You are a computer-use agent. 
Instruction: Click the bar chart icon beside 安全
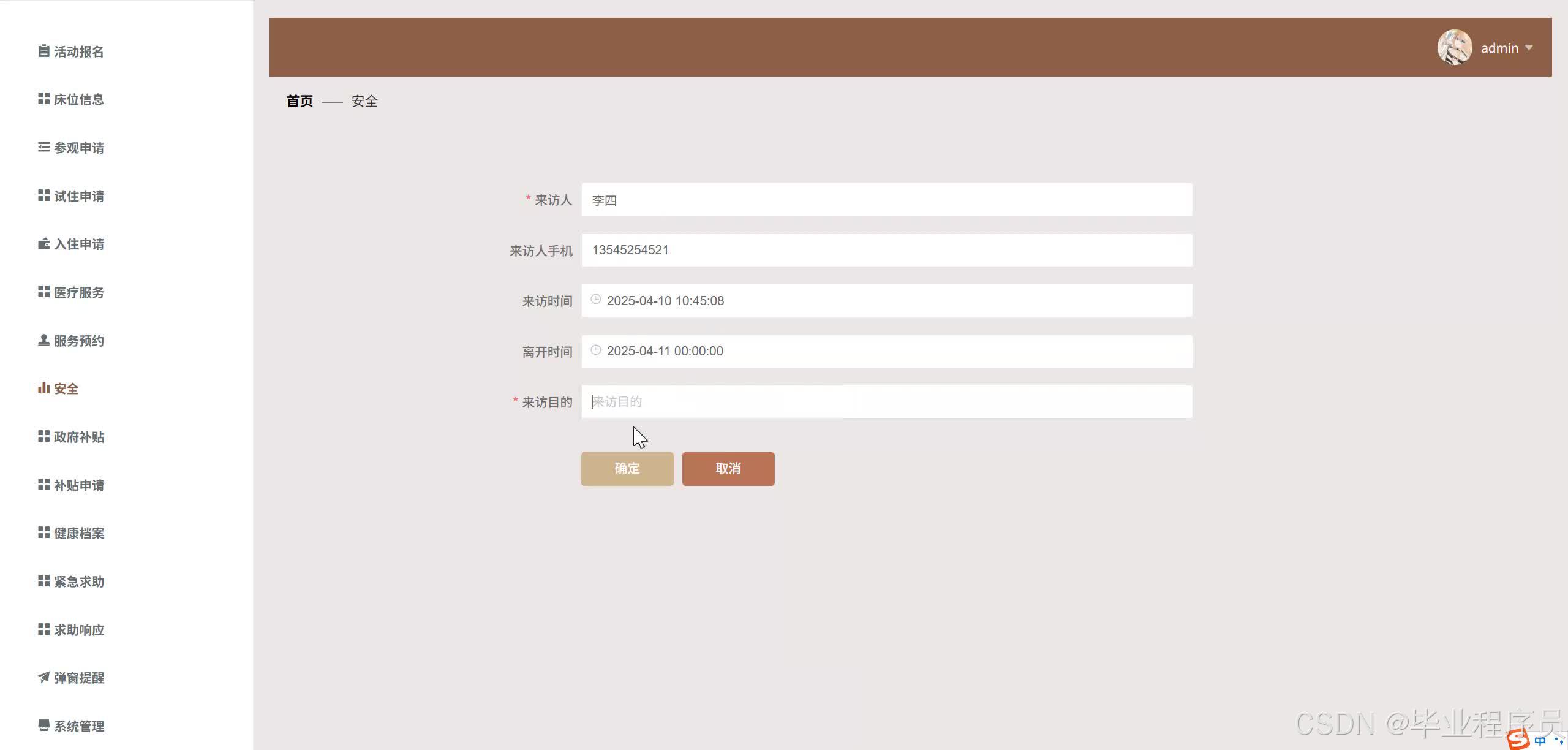tap(43, 388)
